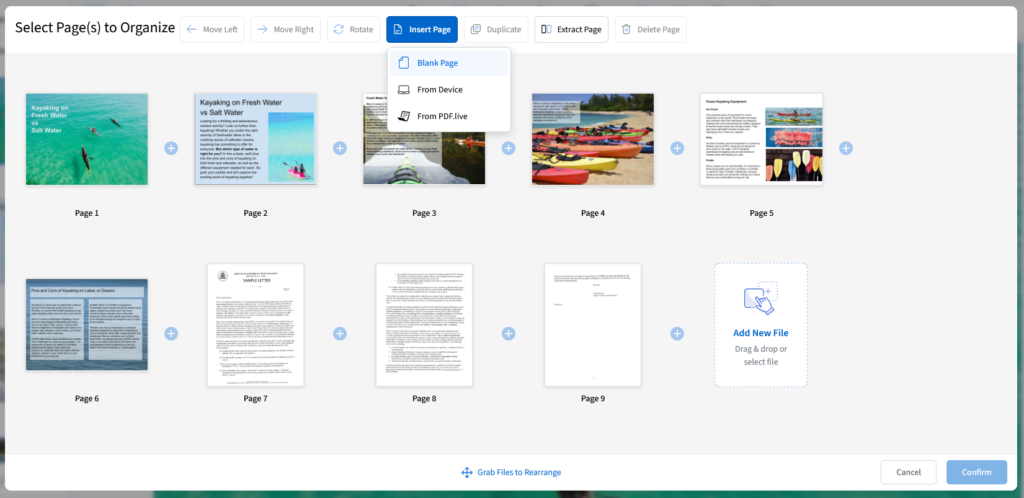Select the Page 6 thumbnail

87,324
